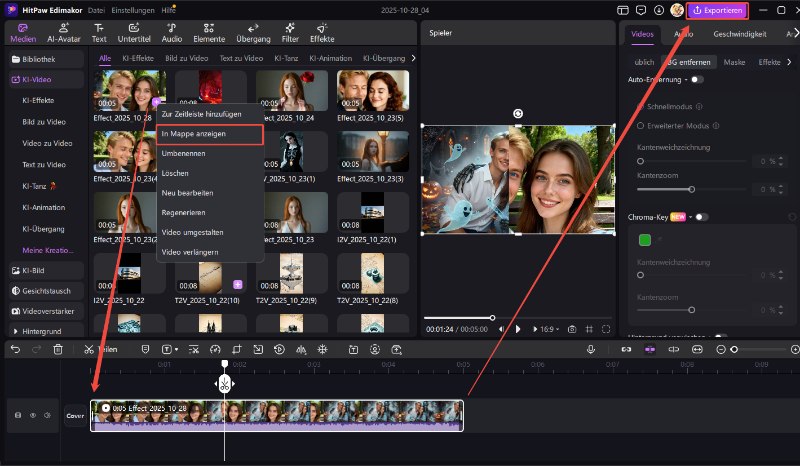Open the AI-Avatar tool
Viewport: 800px width, 466px height.
pyautogui.click(x=62, y=33)
